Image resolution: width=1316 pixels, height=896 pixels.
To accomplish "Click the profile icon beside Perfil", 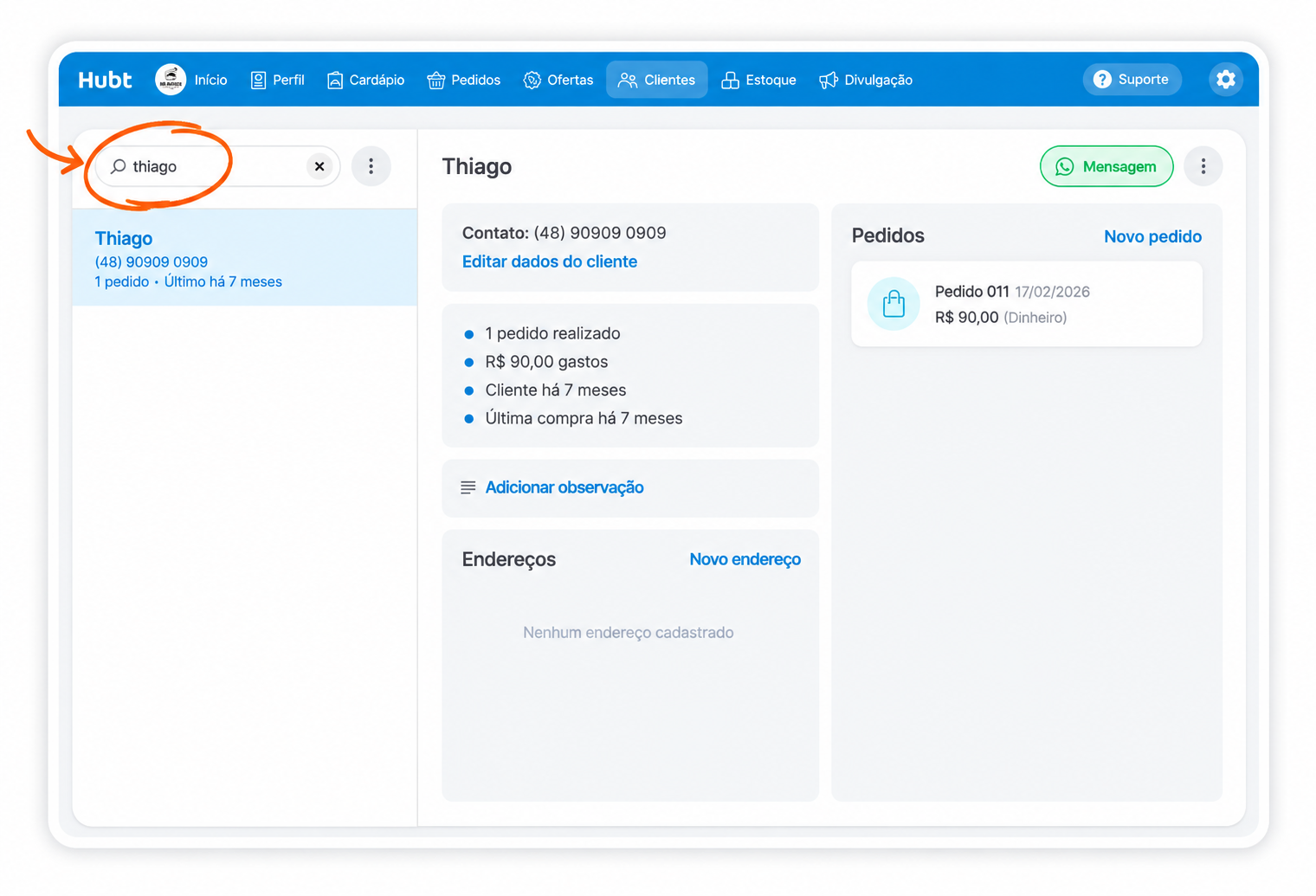I will [258, 80].
